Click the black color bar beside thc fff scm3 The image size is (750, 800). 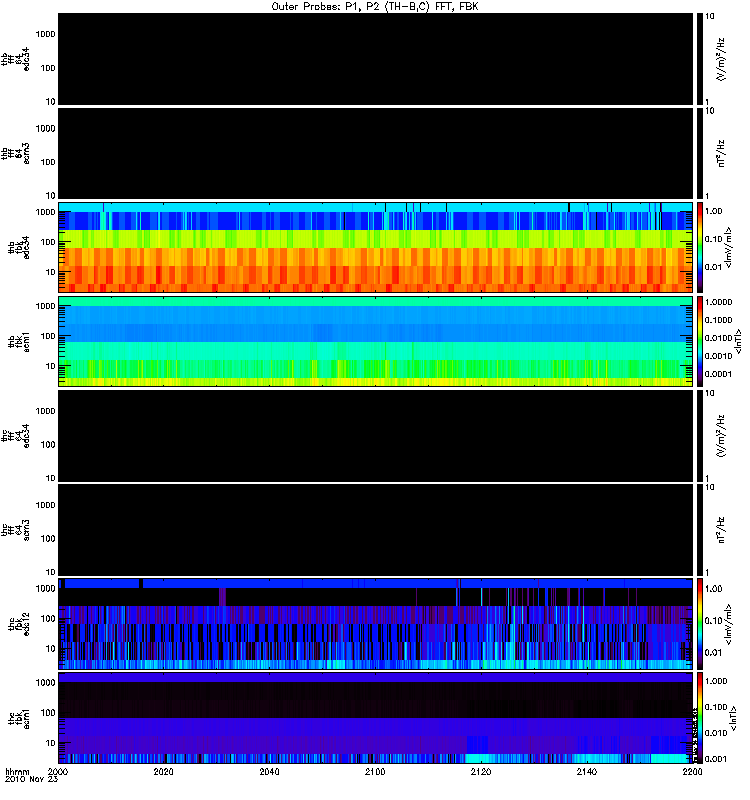[x=699, y=530]
